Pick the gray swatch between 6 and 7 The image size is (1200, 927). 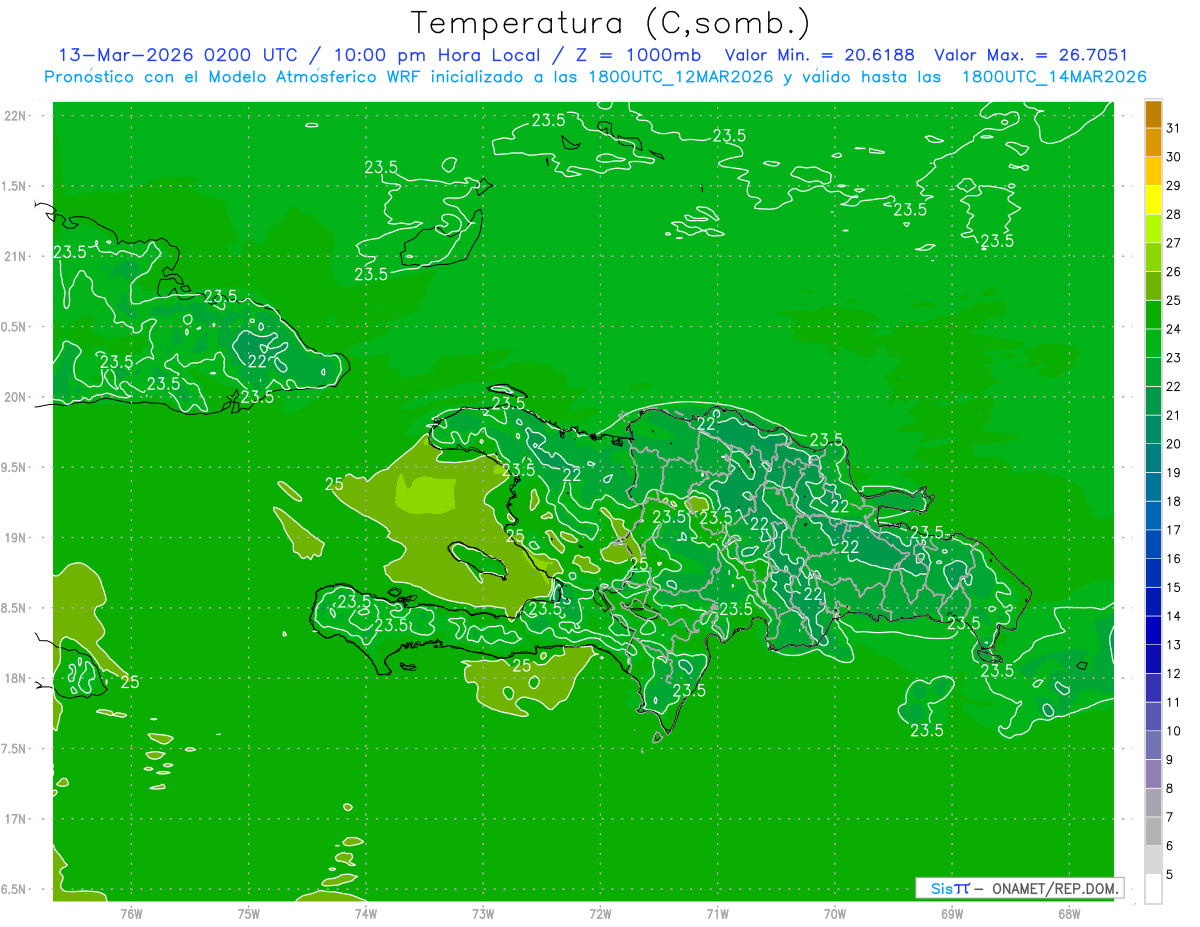coord(1154,832)
